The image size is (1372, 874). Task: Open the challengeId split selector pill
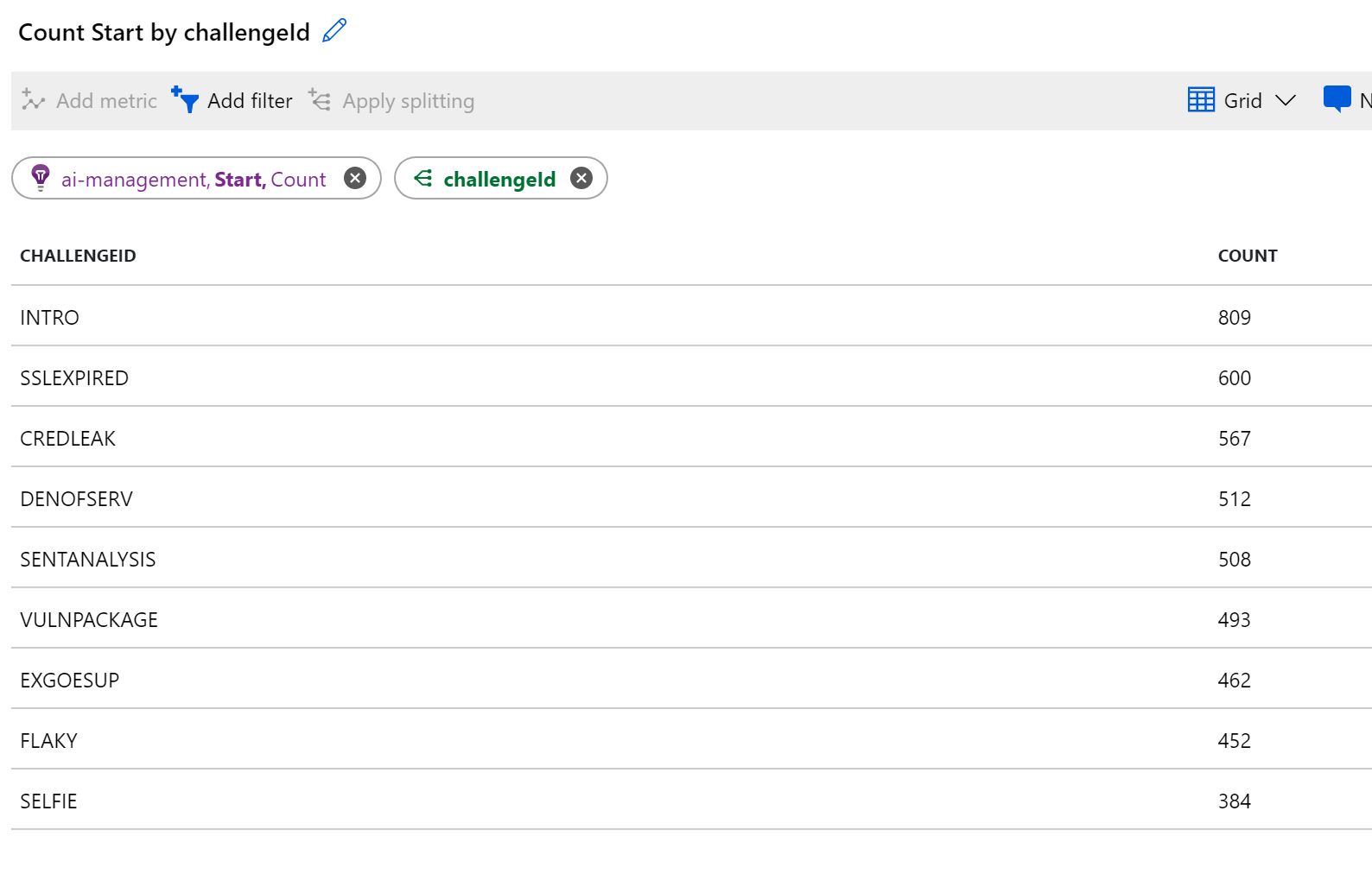tap(499, 179)
